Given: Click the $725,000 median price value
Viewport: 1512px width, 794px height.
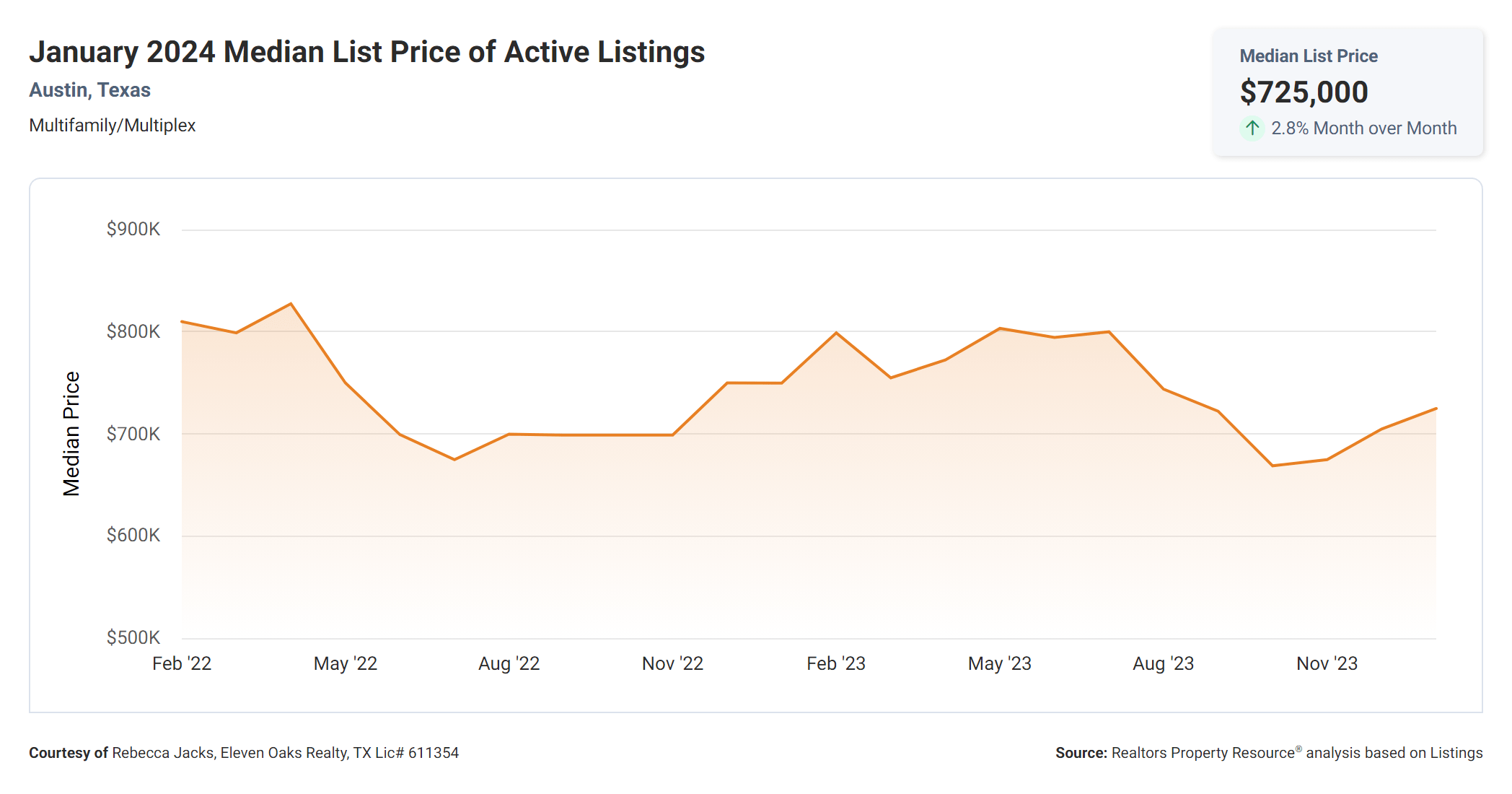Looking at the screenshot, I should click(x=1304, y=92).
